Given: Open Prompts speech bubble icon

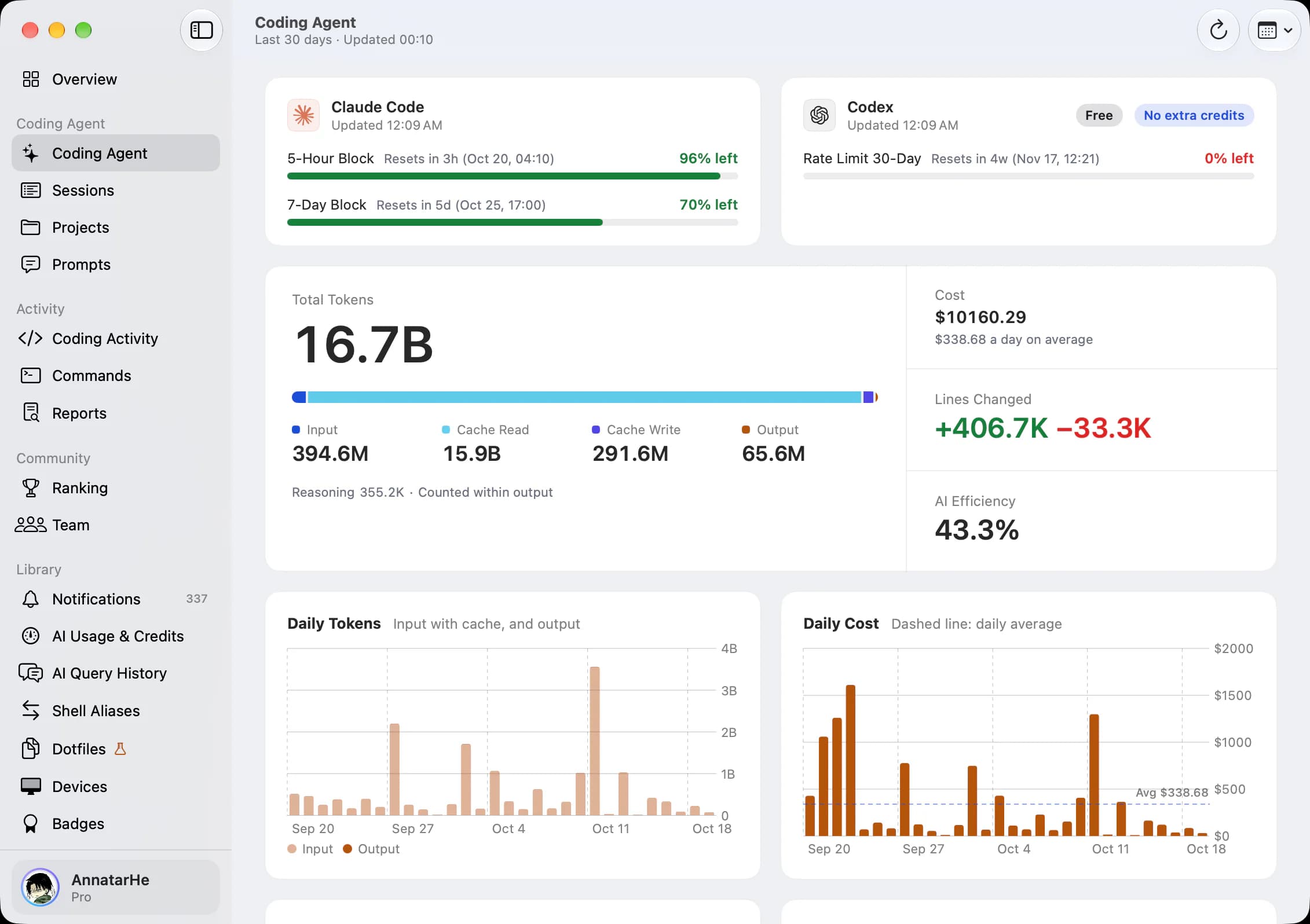Looking at the screenshot, I should pyautogui.click(x=31, y=264).
